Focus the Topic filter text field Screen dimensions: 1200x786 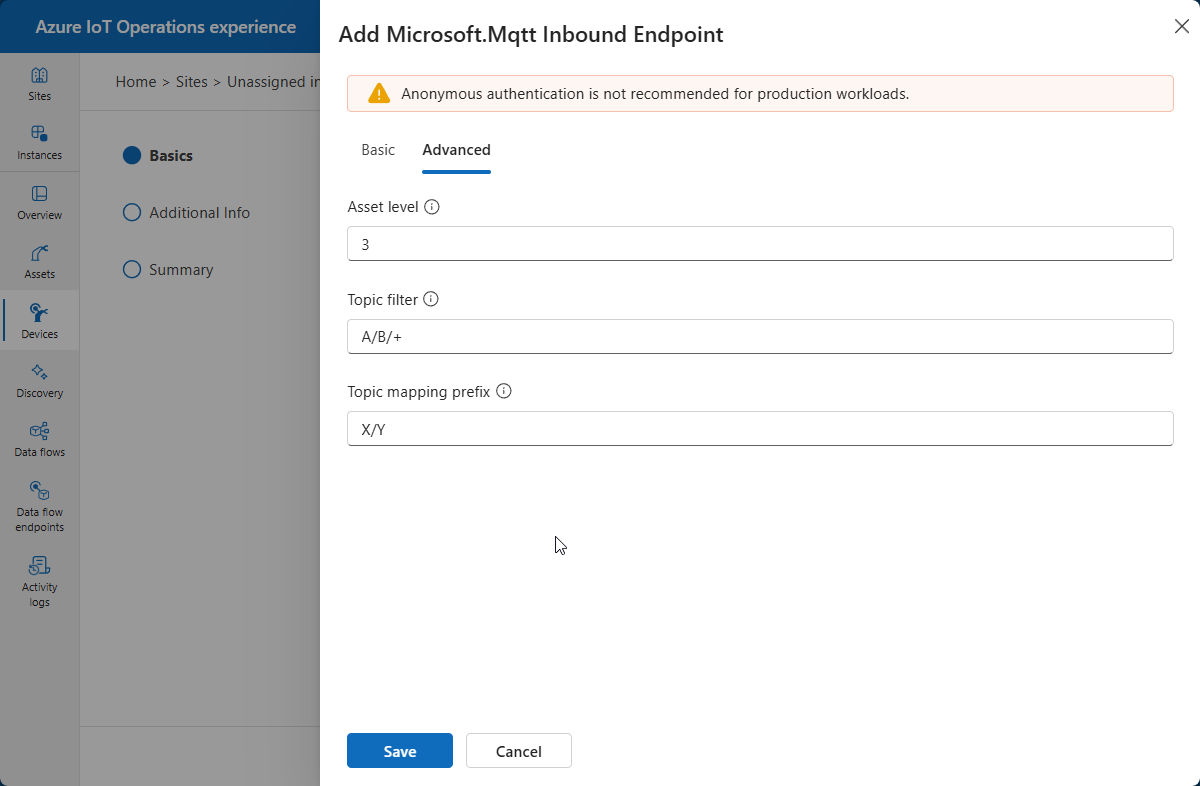pyautogui.click(x=760, y=337)
